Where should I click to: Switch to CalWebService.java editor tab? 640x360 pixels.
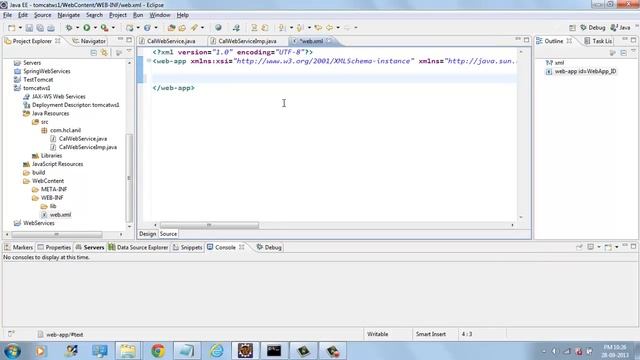167,41
